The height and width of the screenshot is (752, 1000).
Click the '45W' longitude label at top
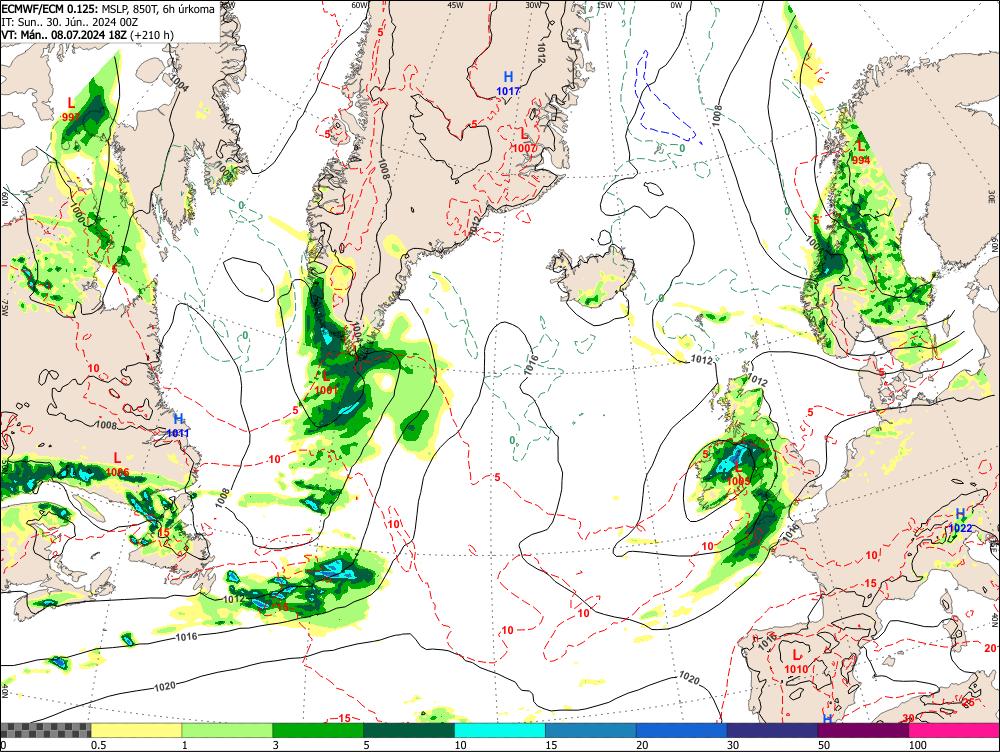[455, 5]
